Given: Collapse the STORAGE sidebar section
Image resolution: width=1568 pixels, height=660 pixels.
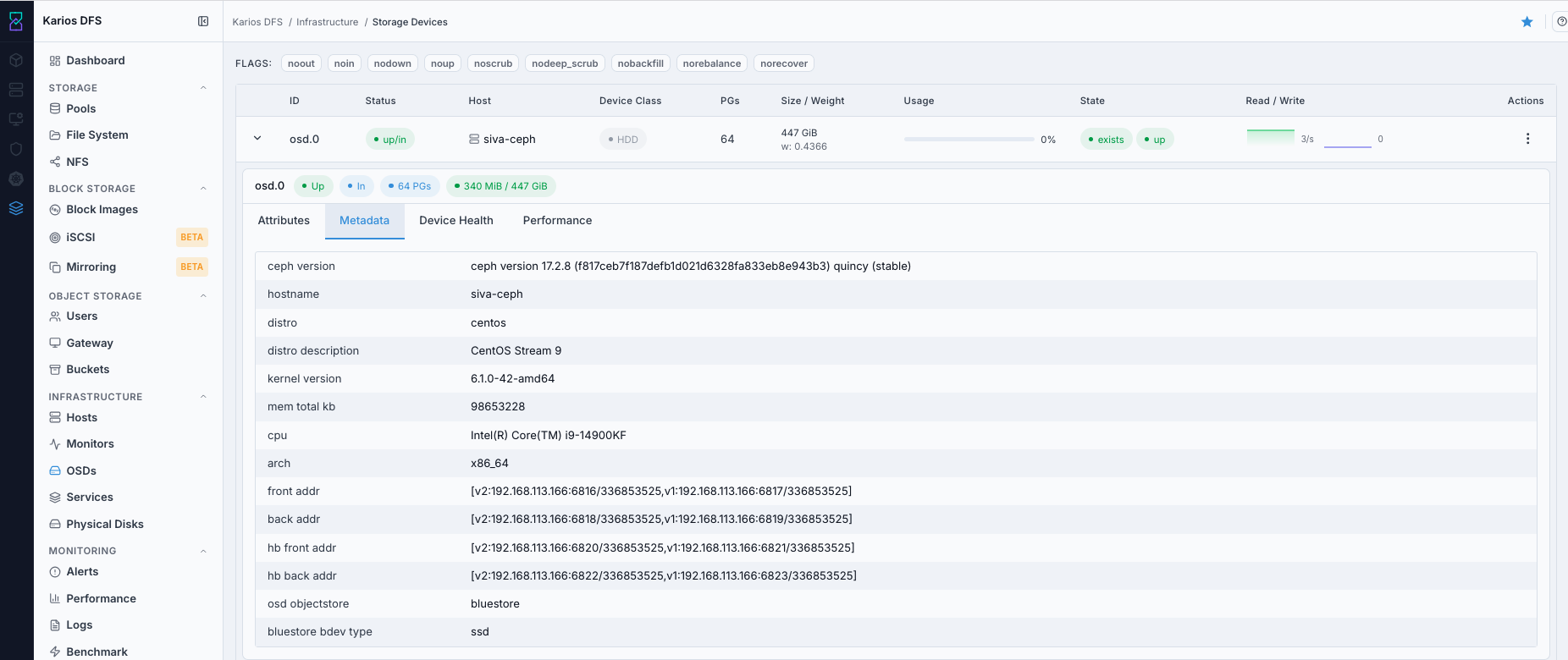Looking at the screenshot, I should [203, 88].
